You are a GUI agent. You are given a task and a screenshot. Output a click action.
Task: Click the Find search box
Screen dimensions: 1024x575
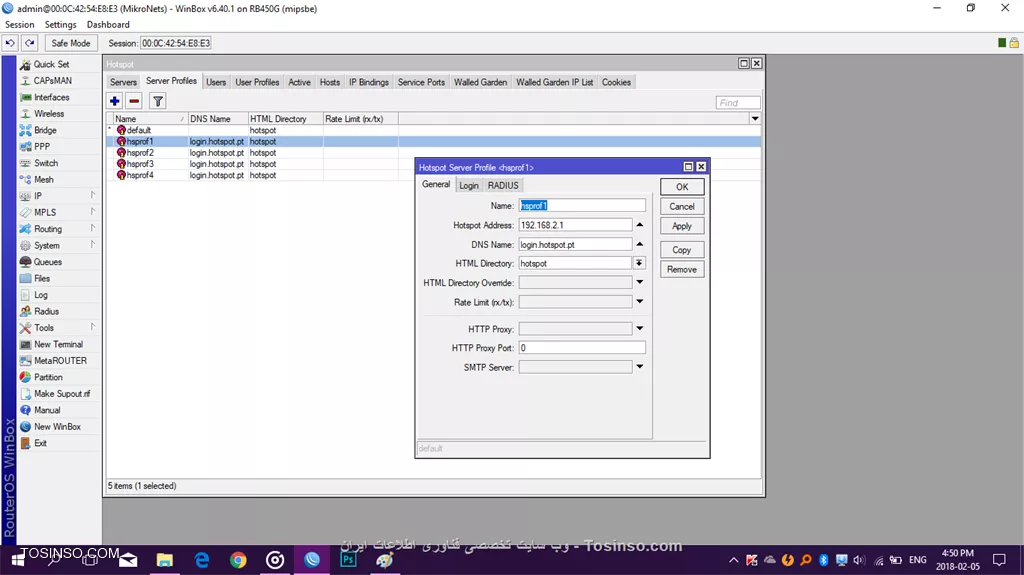pyautogui.click(x=738, y=103)
